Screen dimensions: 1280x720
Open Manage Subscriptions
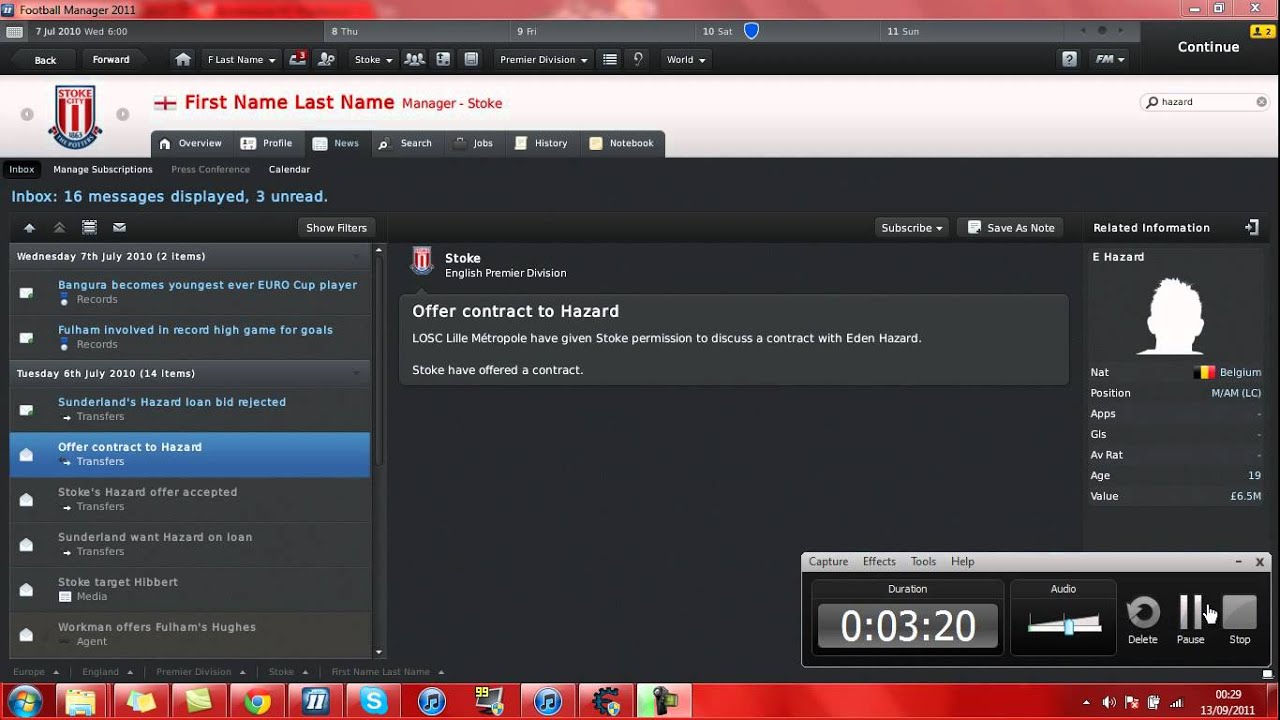[103, 170]
